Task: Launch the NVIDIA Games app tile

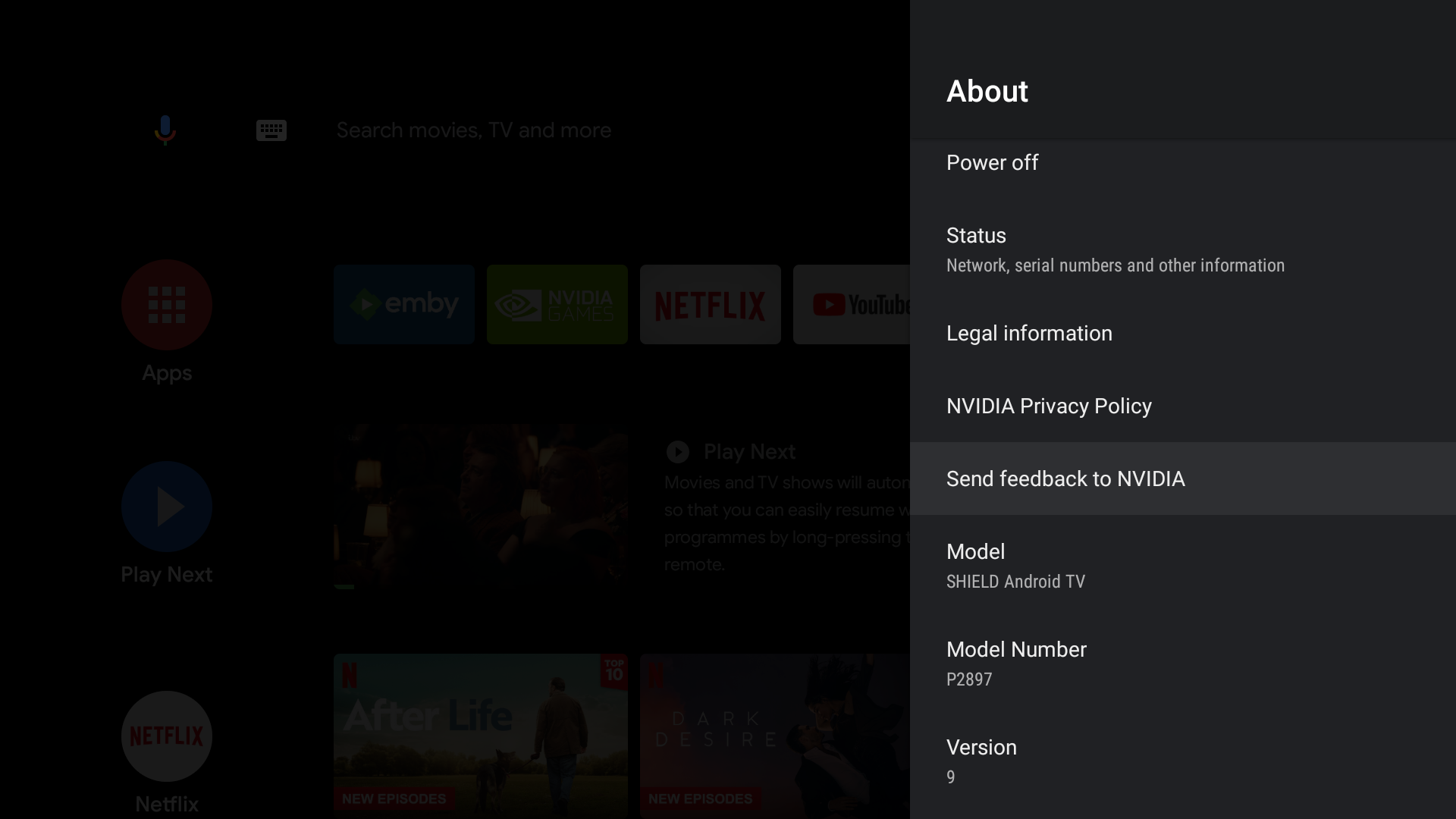Action: tap(557, 304)
